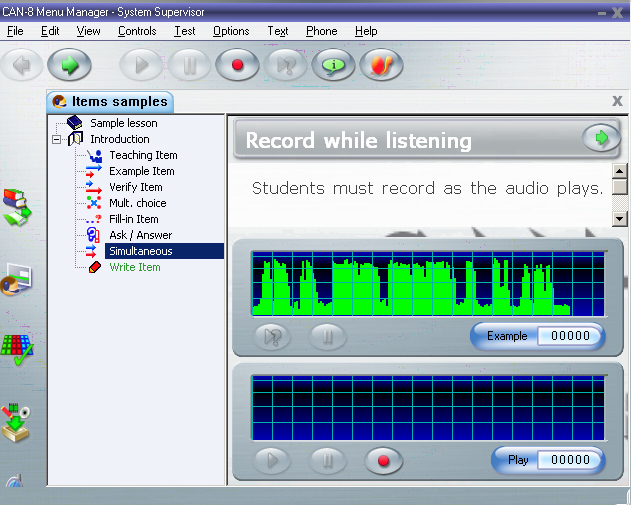This screenshot has height=505, width=631.
Task: Open the View menu
Action: tap(89, 31)
